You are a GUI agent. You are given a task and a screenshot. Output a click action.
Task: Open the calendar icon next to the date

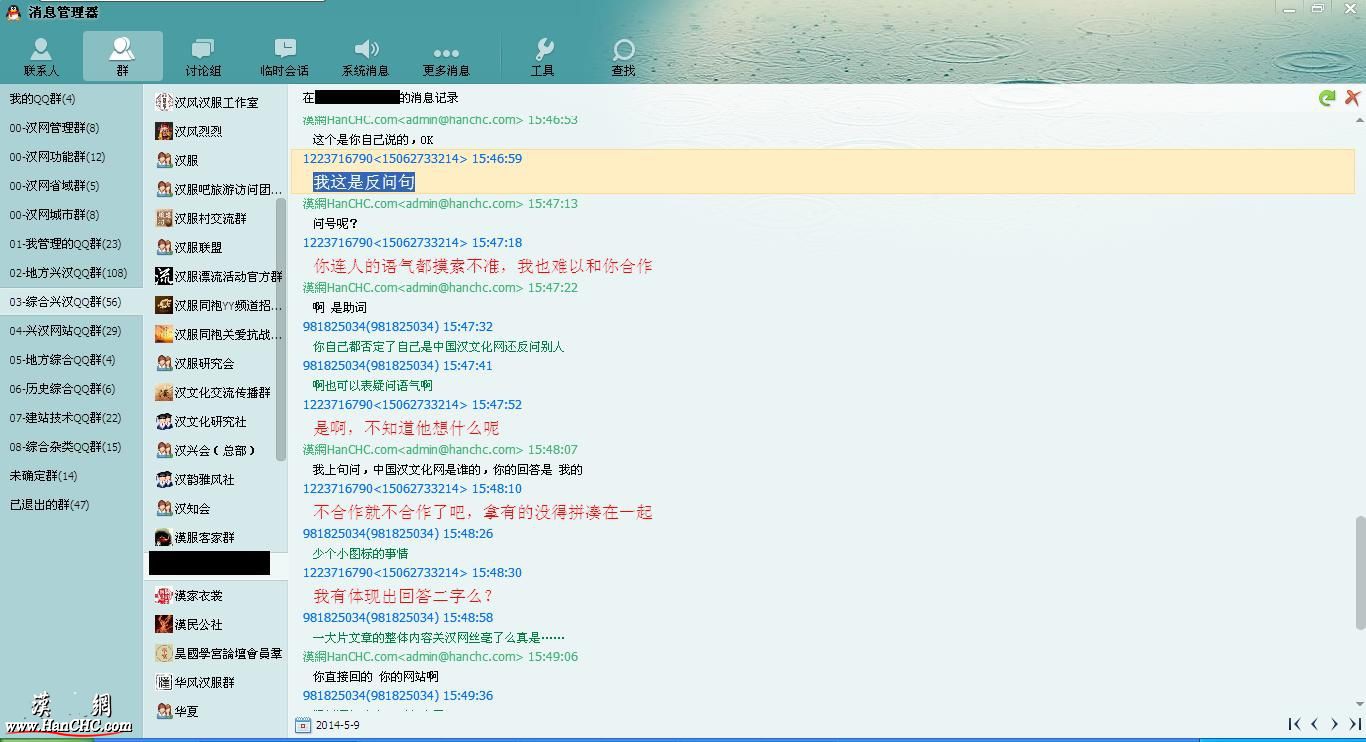click(x=302, y=723)
